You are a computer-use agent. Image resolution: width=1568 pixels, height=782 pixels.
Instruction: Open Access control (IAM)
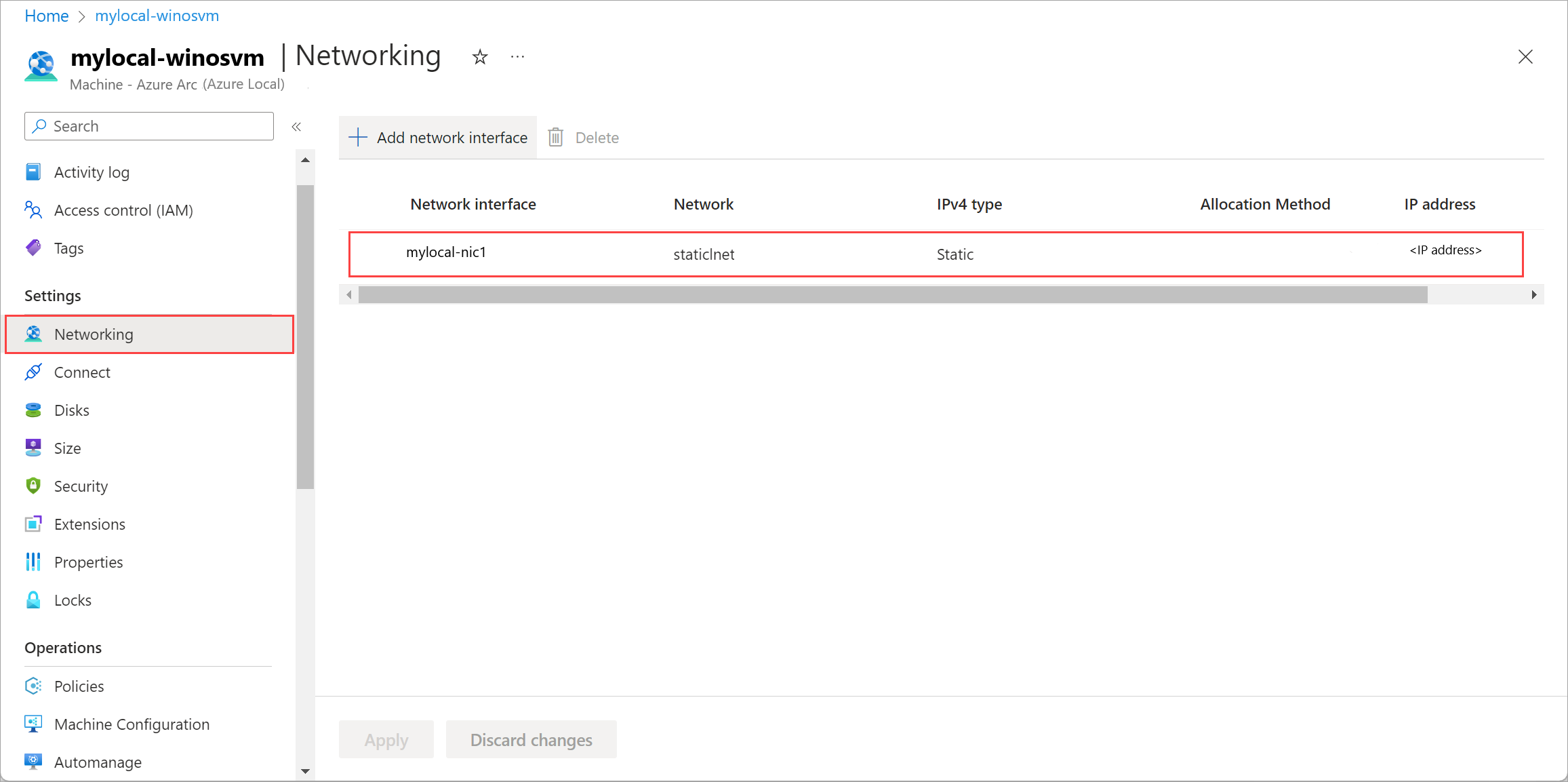pos(123,210)
